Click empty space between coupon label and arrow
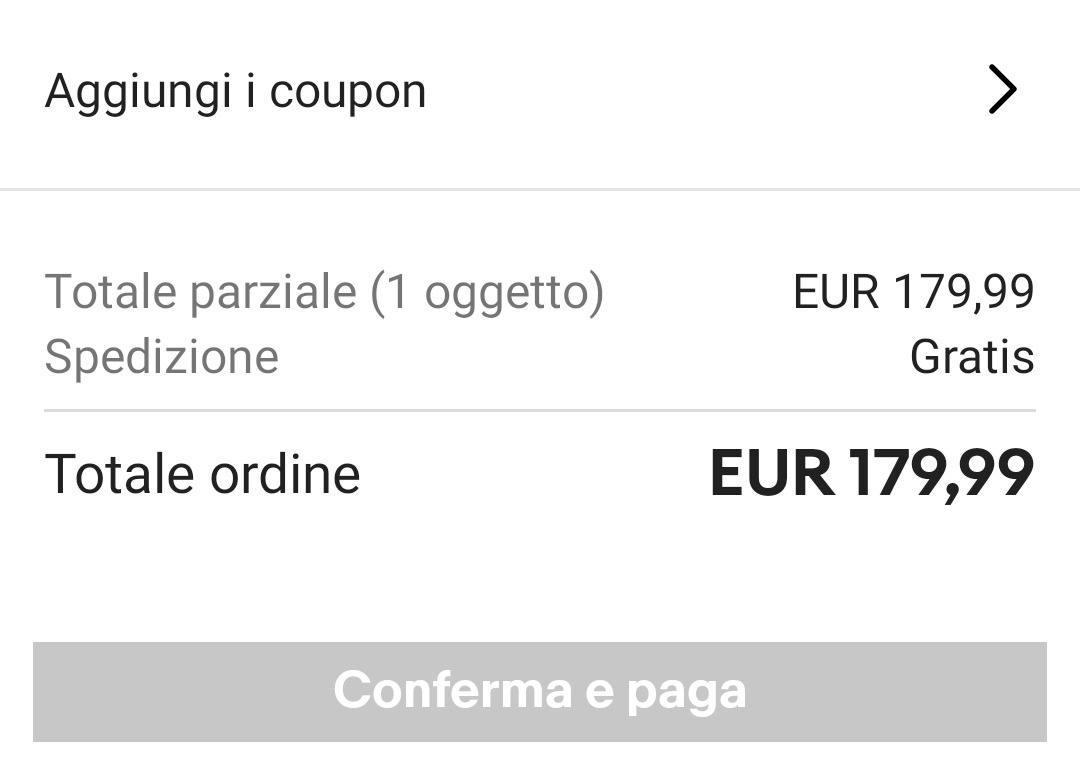1080x780 pixels. [700, 92]
